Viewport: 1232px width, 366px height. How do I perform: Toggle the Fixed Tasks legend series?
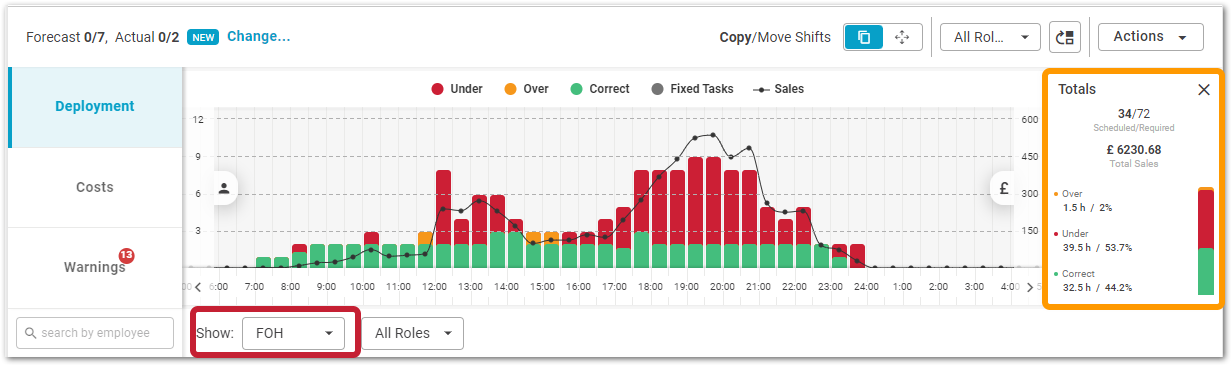(692, 89)
